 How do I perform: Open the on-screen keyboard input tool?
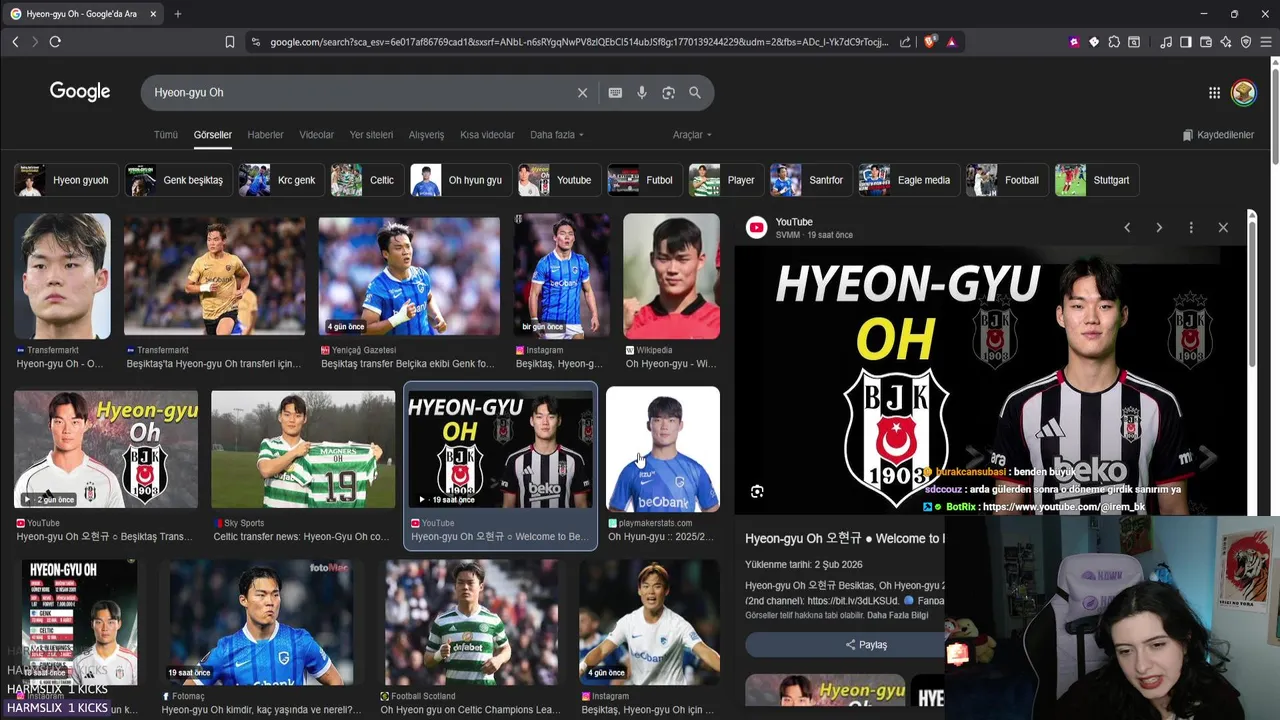[x=615, y=92]
